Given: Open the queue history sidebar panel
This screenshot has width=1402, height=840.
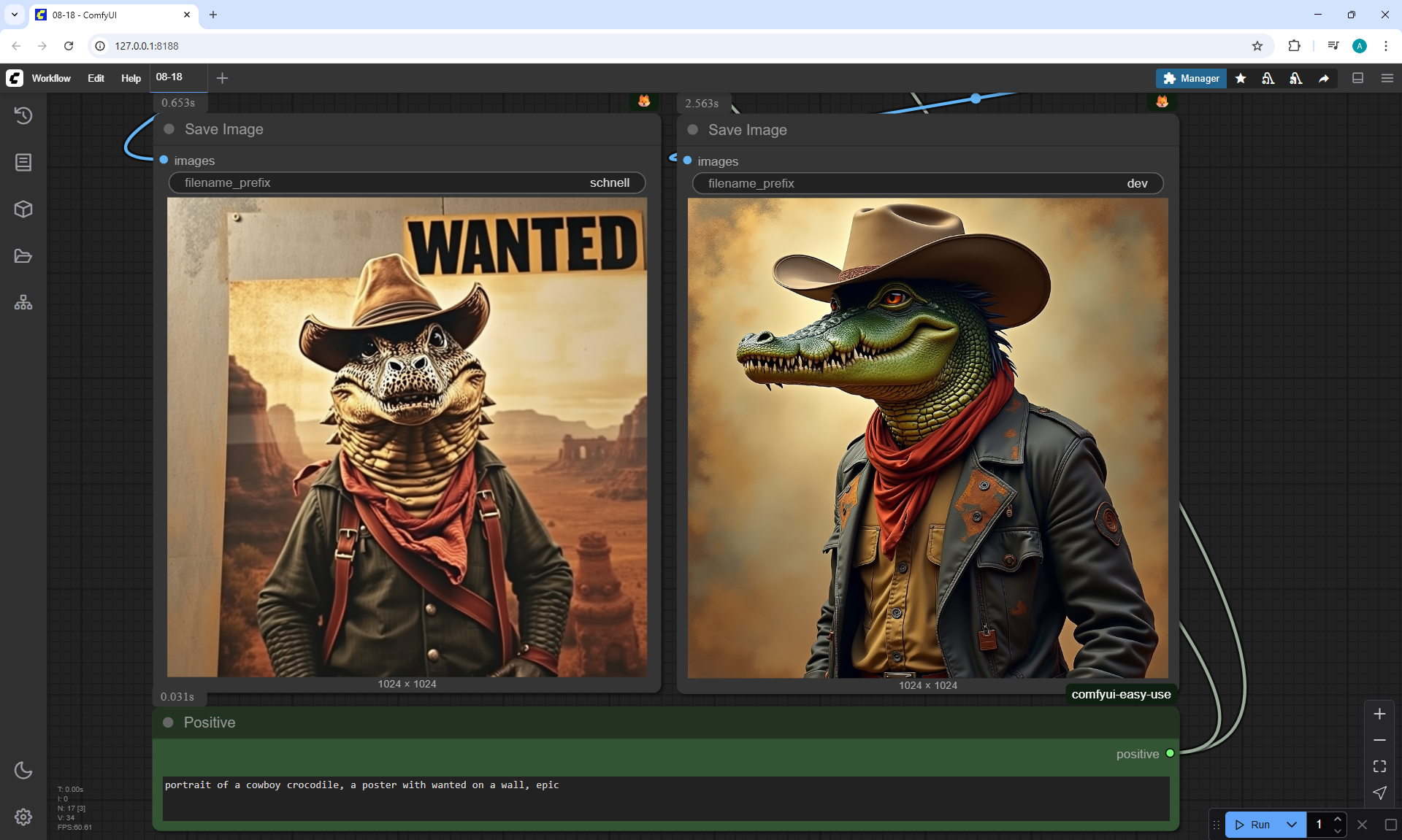Looking at the screenshot, I should pos(23,115).
